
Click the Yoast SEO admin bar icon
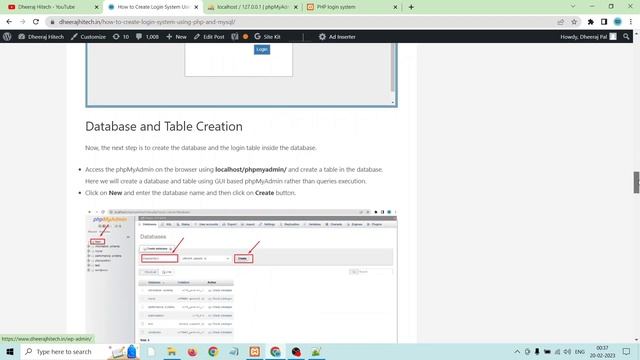click(235, 37)
